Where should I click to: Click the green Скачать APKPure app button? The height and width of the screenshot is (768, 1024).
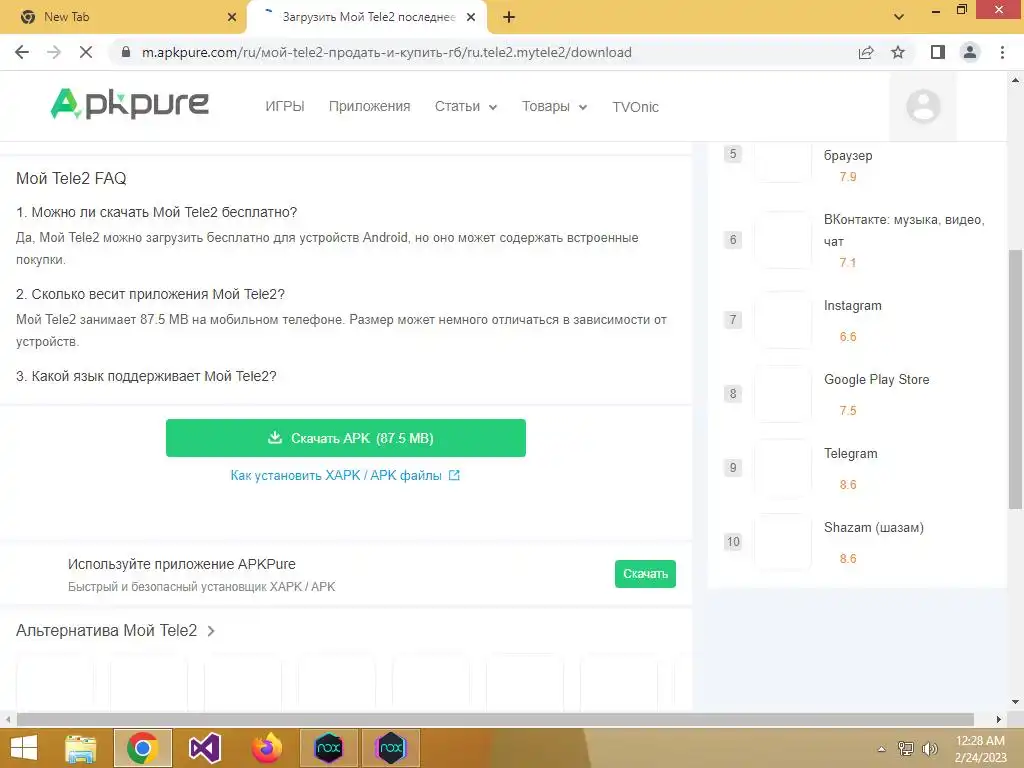[x=645, y=573]
